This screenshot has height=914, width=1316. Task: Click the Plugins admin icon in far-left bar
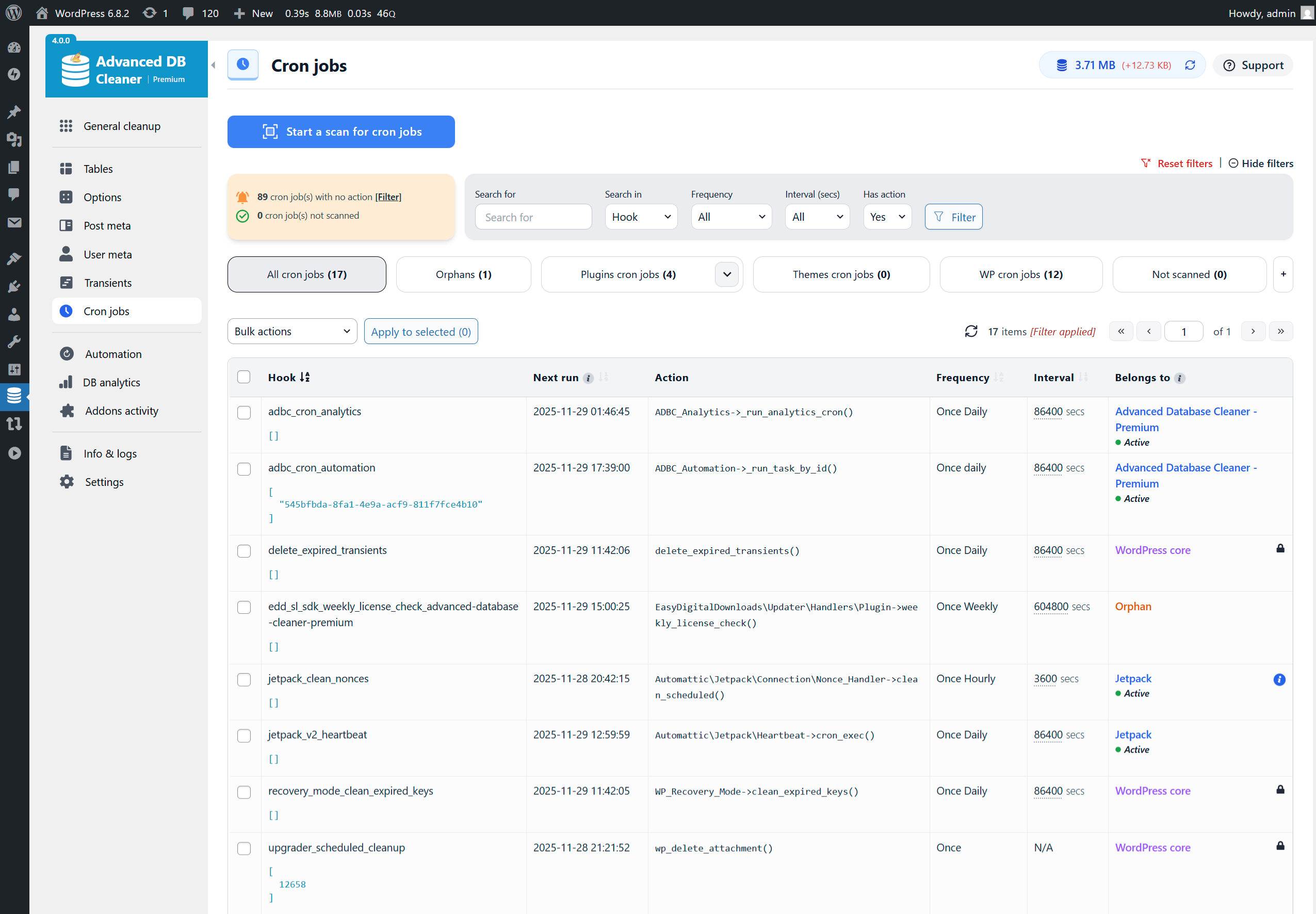[x=14, y=286]
